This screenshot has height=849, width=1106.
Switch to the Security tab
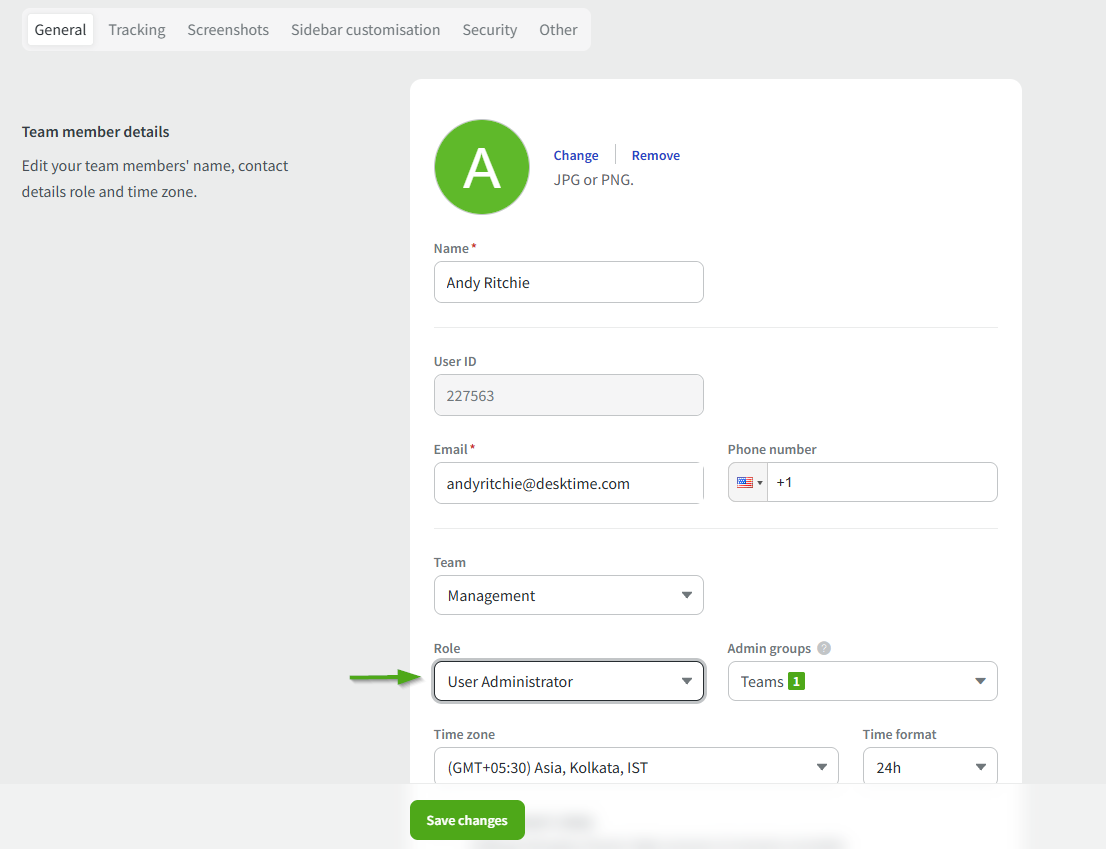click(489, 30)
